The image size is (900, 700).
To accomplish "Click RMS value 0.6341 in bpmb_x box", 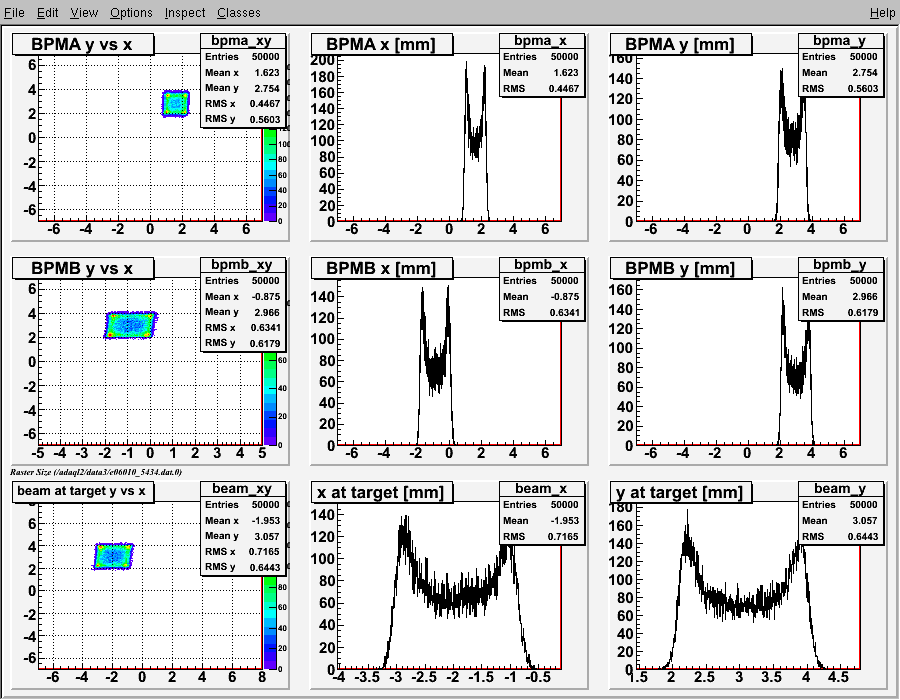I will [x=564, y=312].
